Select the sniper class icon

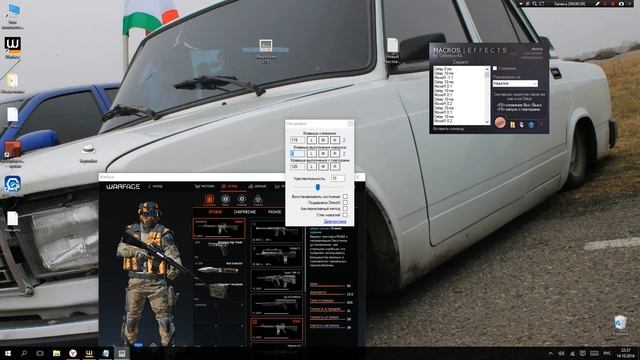pyautogui.click(x=258, y=199)
